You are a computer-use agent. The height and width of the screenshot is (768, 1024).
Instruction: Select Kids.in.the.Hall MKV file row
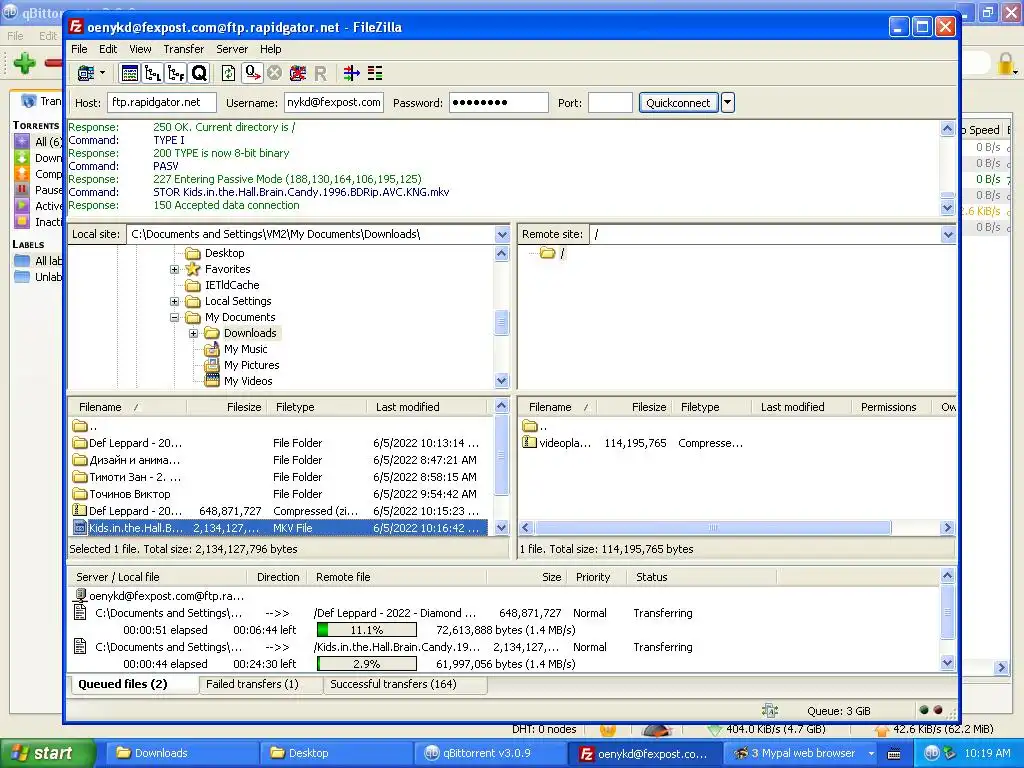(x=278, y=528)
